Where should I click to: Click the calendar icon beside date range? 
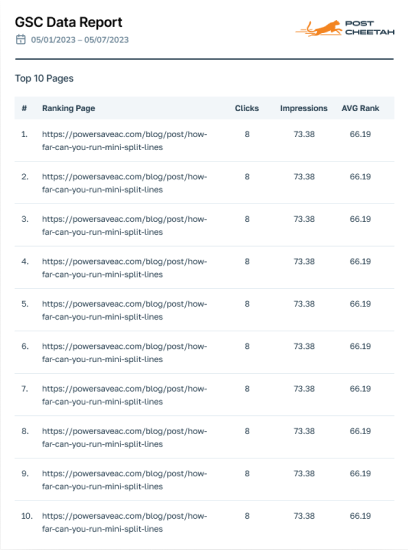21,39
